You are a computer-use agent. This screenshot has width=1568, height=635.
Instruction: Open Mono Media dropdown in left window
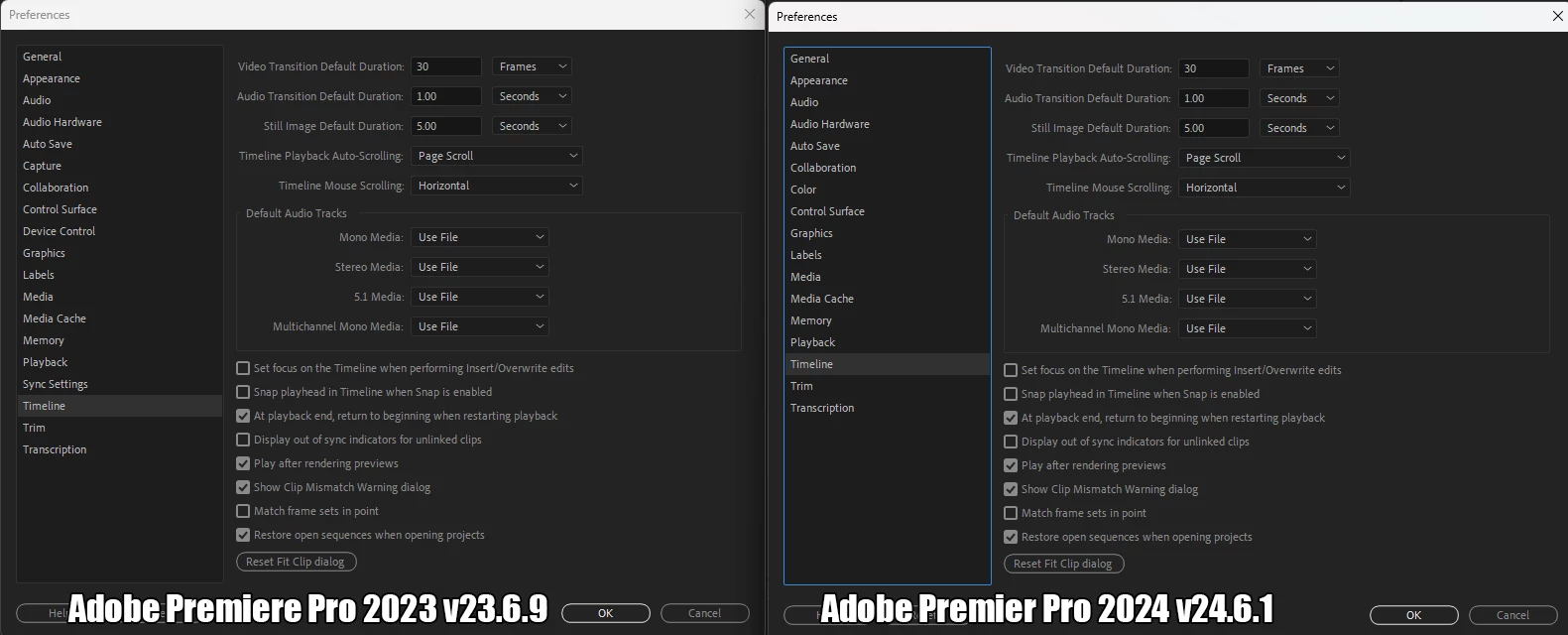(480, 237)
